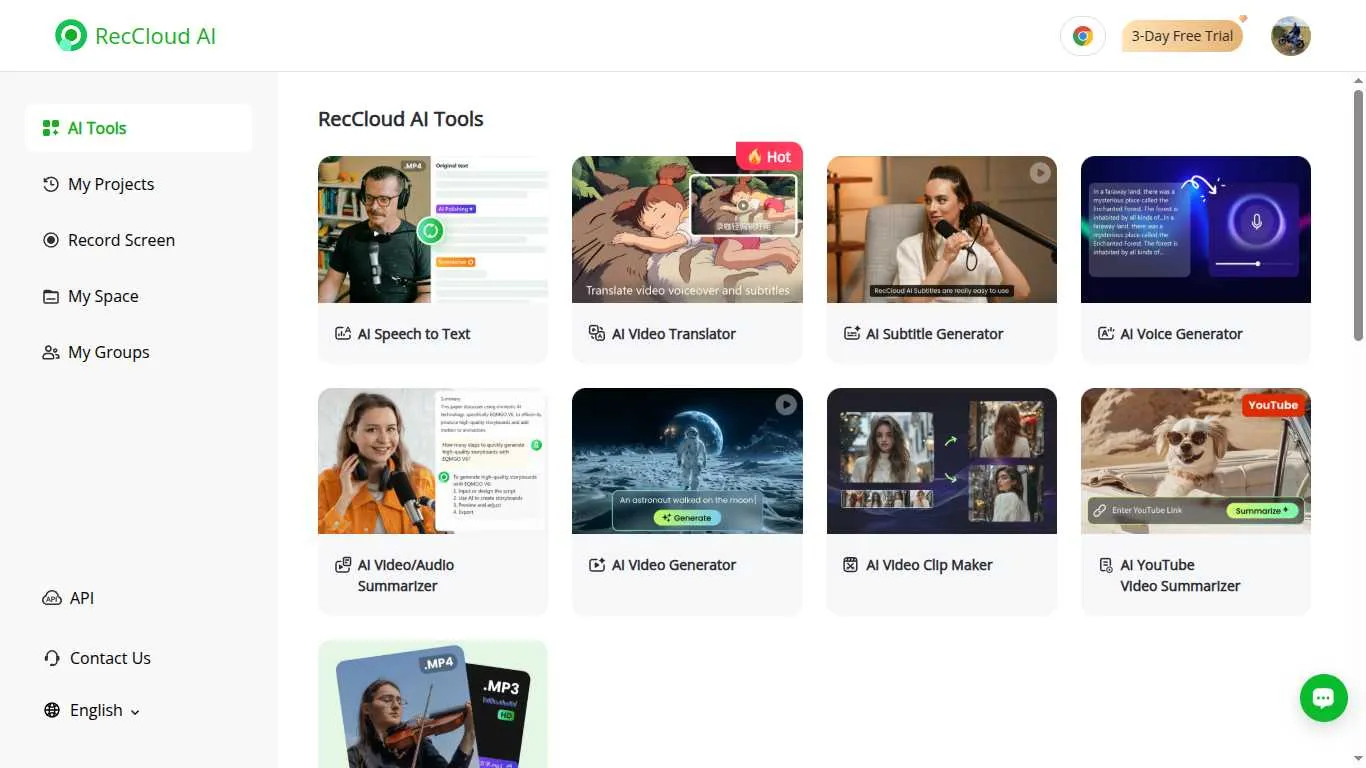Click the Contact Us headset icon

pos(52,658)
